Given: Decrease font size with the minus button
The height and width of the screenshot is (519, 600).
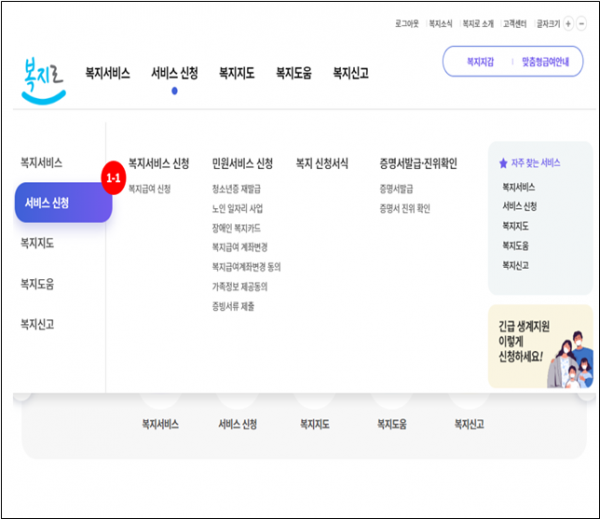Looking at the screenshot, I should pyautogui.click(x=583, y=23).
